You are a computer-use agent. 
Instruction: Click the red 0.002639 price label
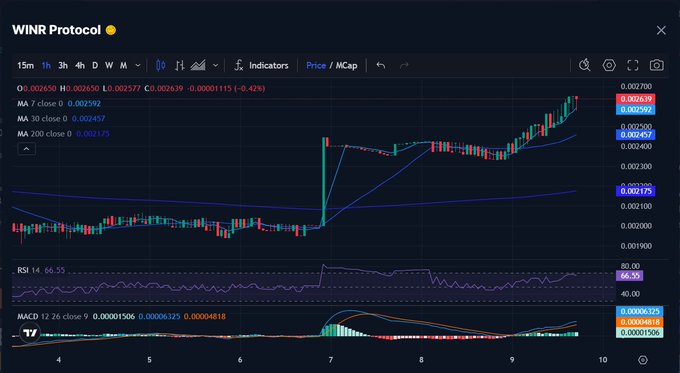(x=635, y=99)
